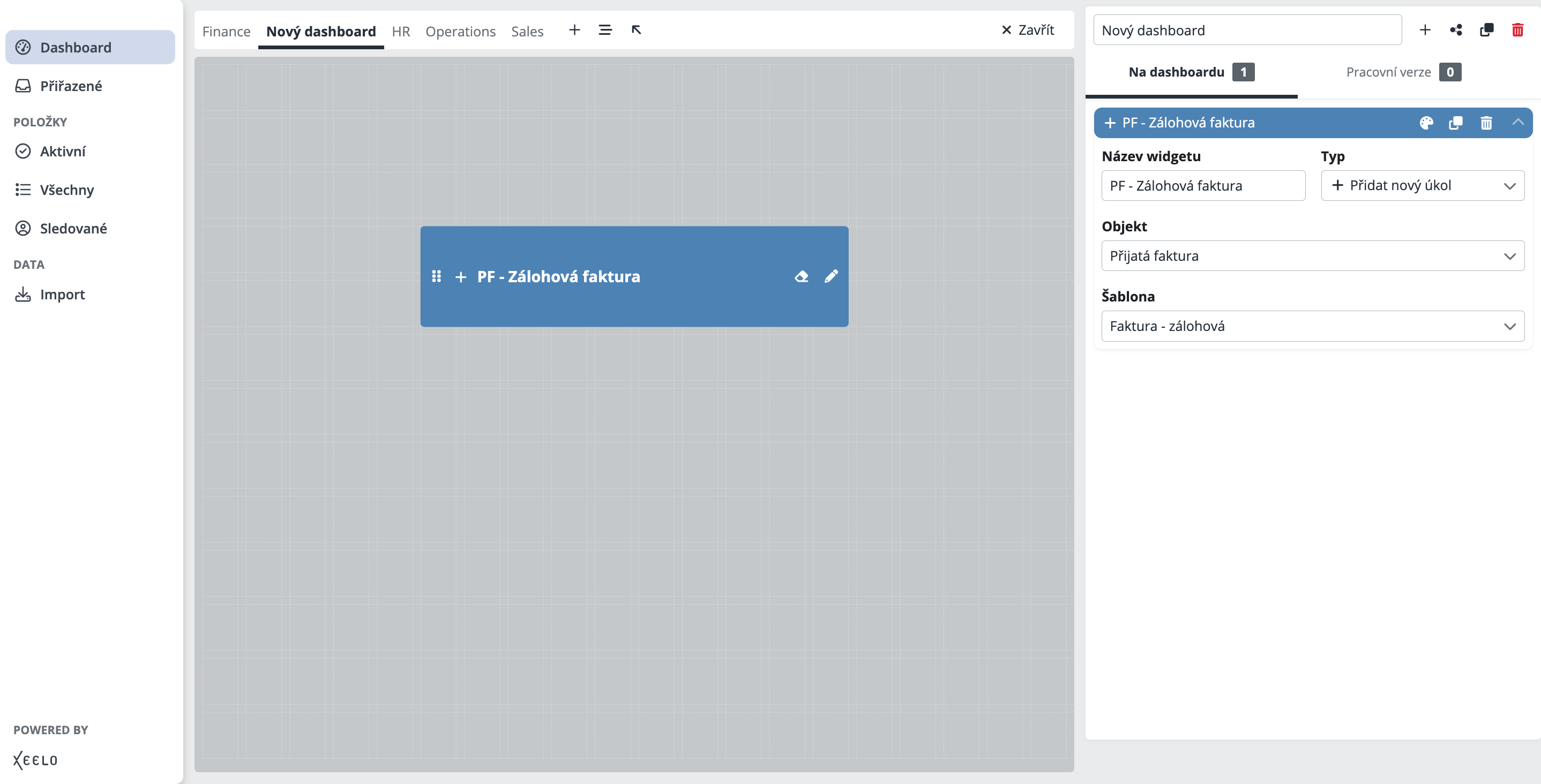Add new dashboard tab plus icon

coord(574,30)
